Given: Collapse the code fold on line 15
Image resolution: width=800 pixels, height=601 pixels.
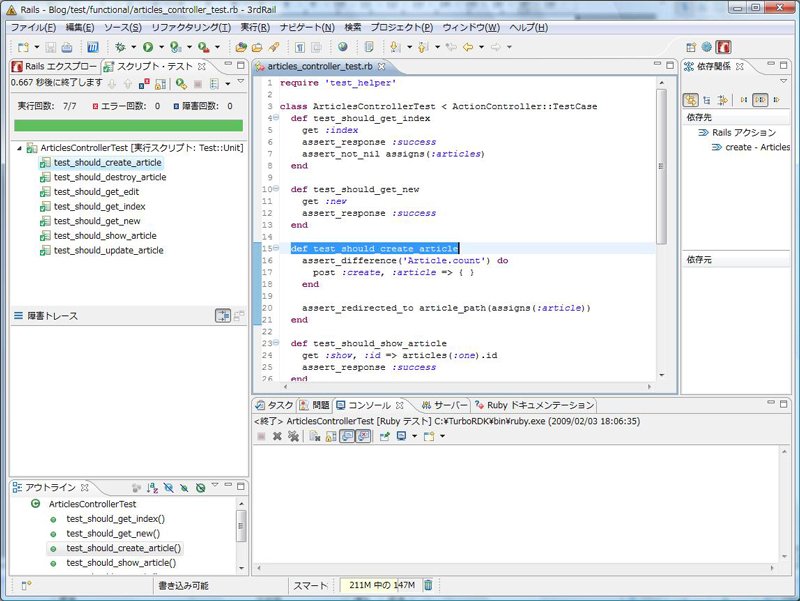Looking at the screenshot, I should [276, 248].
